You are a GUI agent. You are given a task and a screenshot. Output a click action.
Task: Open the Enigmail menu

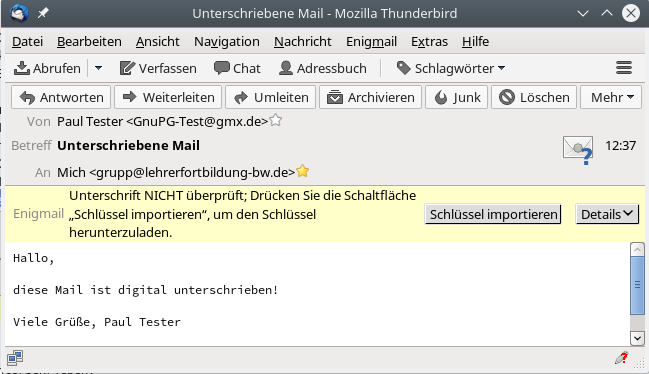[x=371, y=41]
